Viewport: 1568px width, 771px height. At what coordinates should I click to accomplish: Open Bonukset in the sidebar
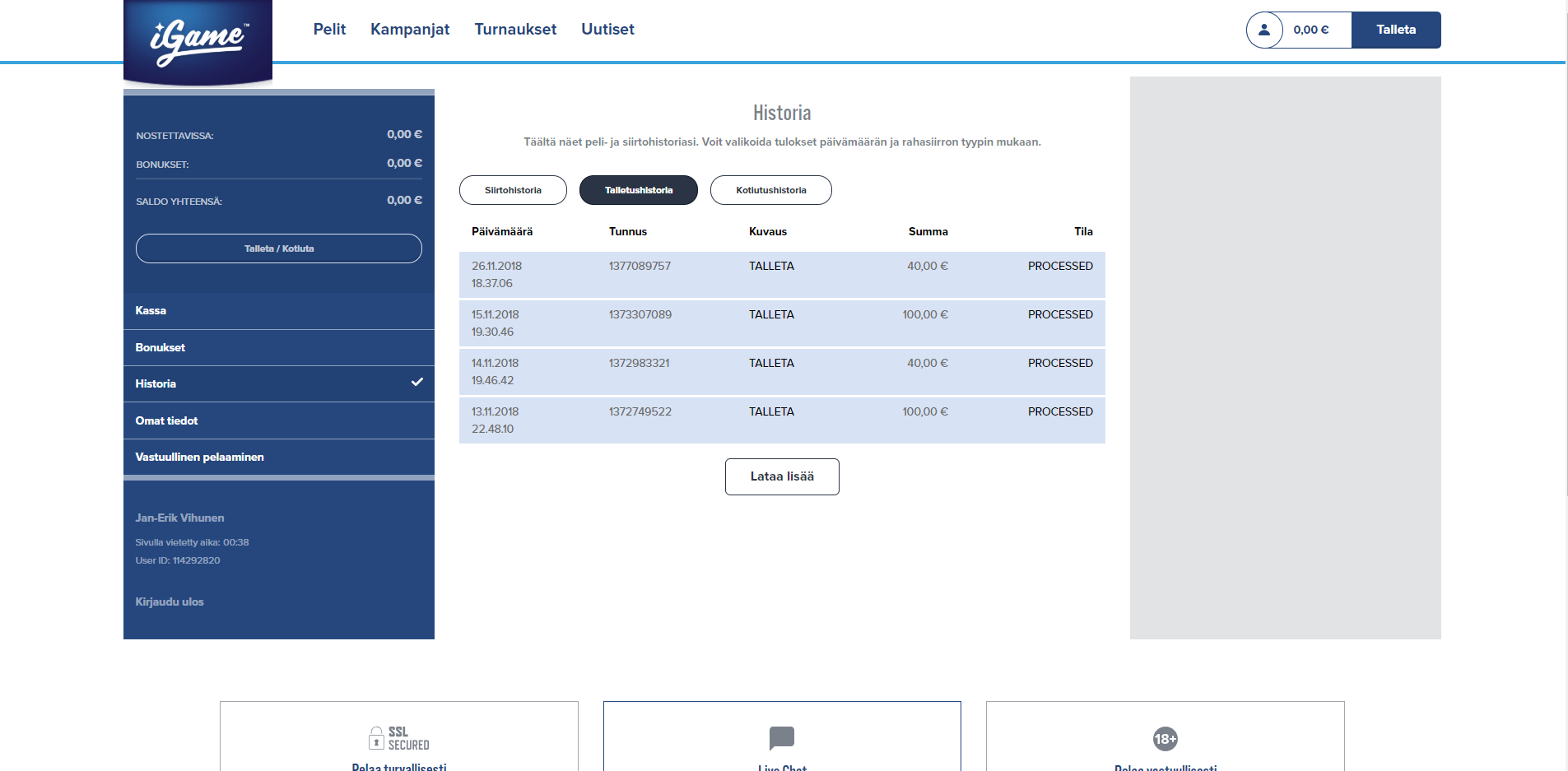click(279, 347)
